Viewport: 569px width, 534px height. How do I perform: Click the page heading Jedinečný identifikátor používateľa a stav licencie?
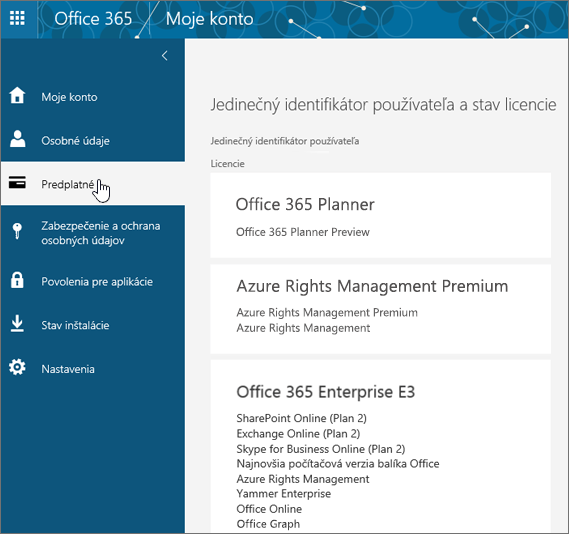click(383, 105)
